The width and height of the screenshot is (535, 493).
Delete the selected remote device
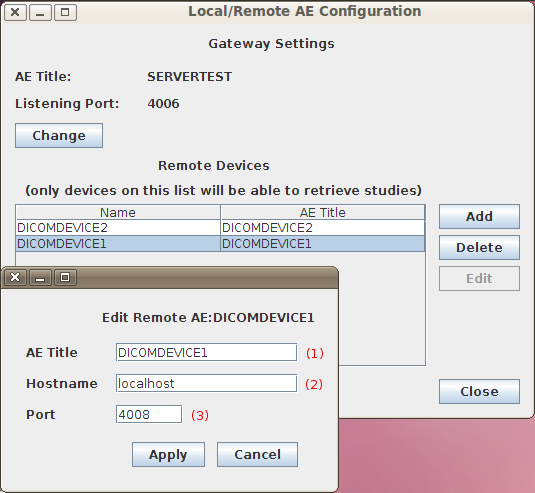coord(479,247)
